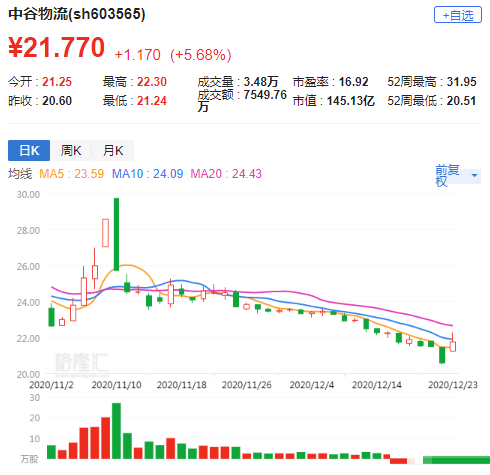Click the 26.00 price axis label
The width and height of the screenshot is (490, 475).
click(28, 266)
